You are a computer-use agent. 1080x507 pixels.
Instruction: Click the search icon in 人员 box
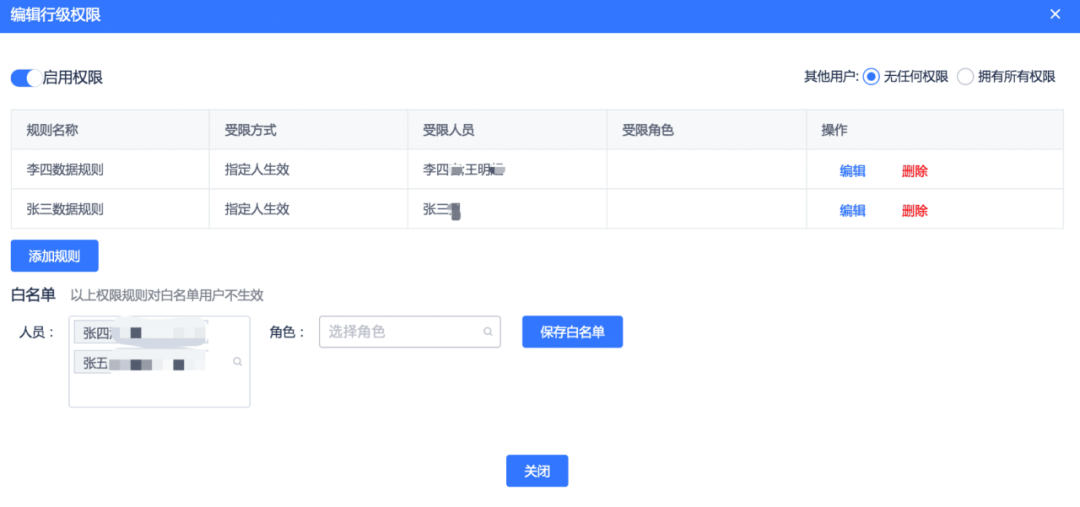[238, 362]
